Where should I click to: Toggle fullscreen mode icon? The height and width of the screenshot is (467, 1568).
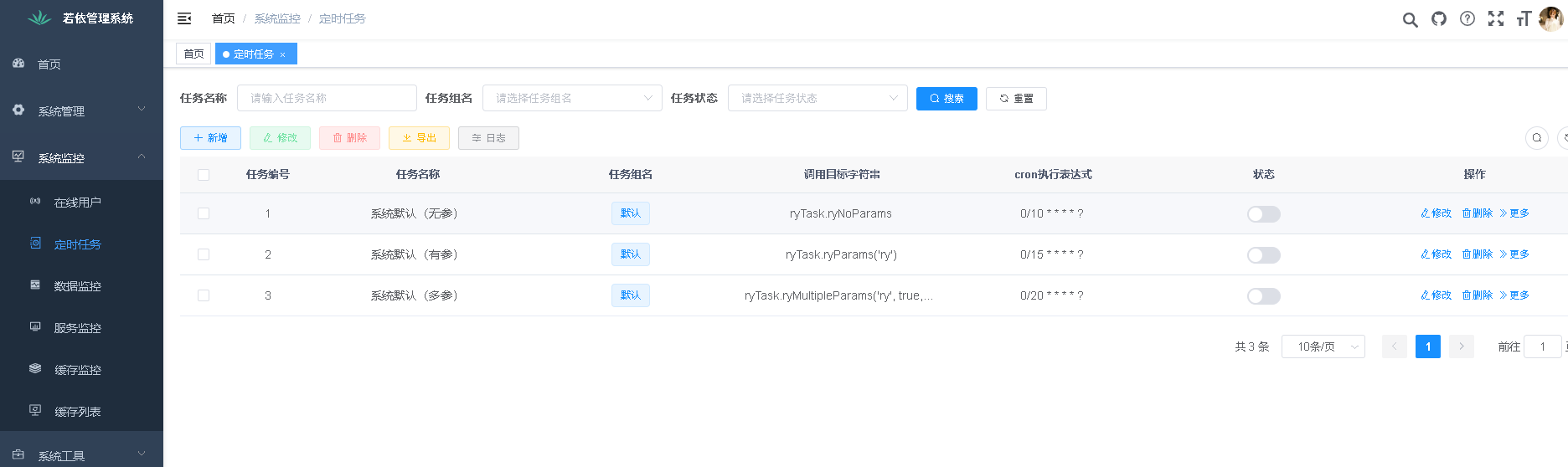[x=1496, y=18]
